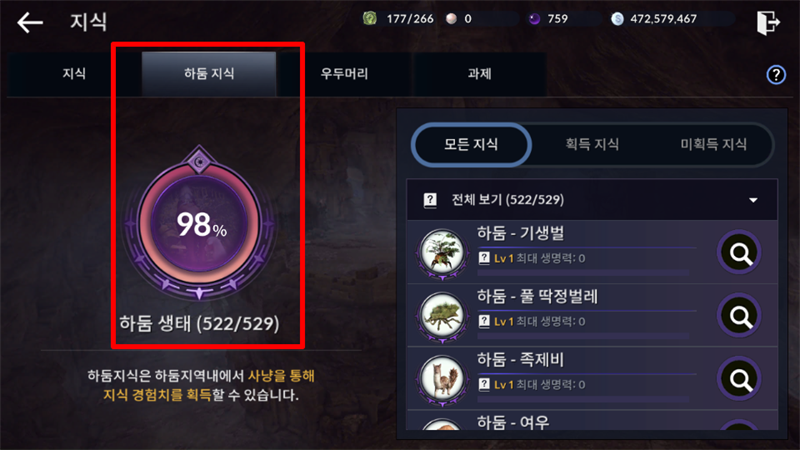Open the 우두머리 tab
This screenshot has width=800, height=450.
coord(344,74)
